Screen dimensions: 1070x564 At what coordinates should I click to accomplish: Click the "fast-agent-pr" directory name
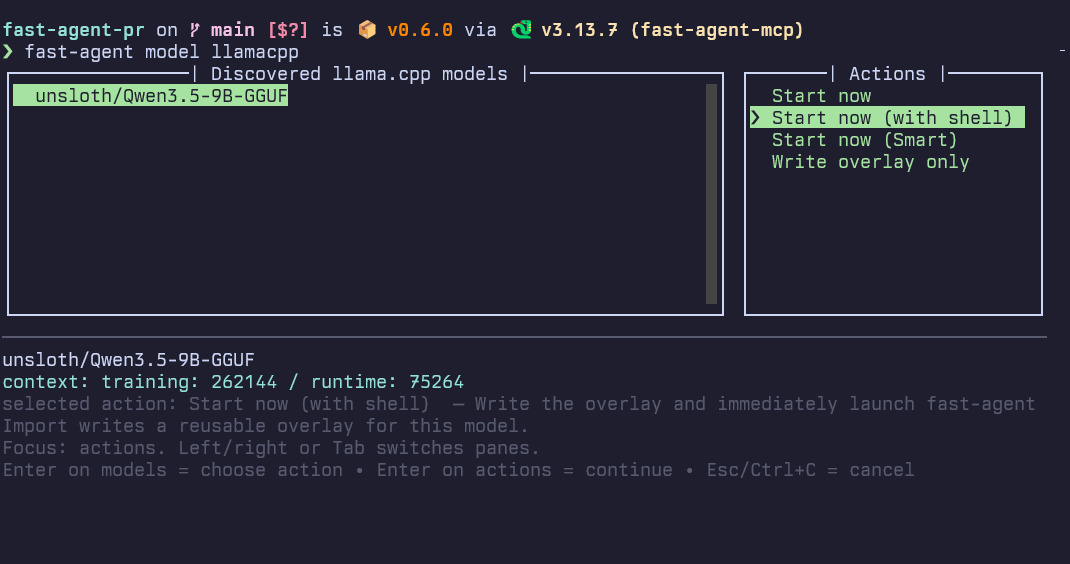tap(73, 30)
